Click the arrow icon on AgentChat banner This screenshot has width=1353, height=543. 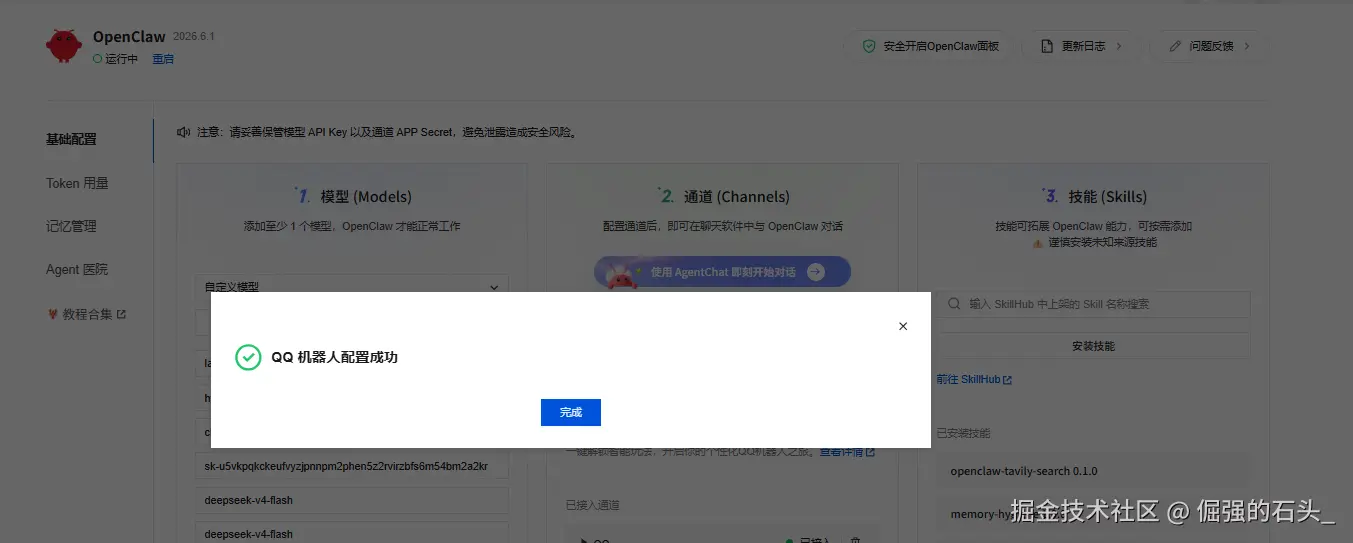pyautogui.click(x=816, y=272)
